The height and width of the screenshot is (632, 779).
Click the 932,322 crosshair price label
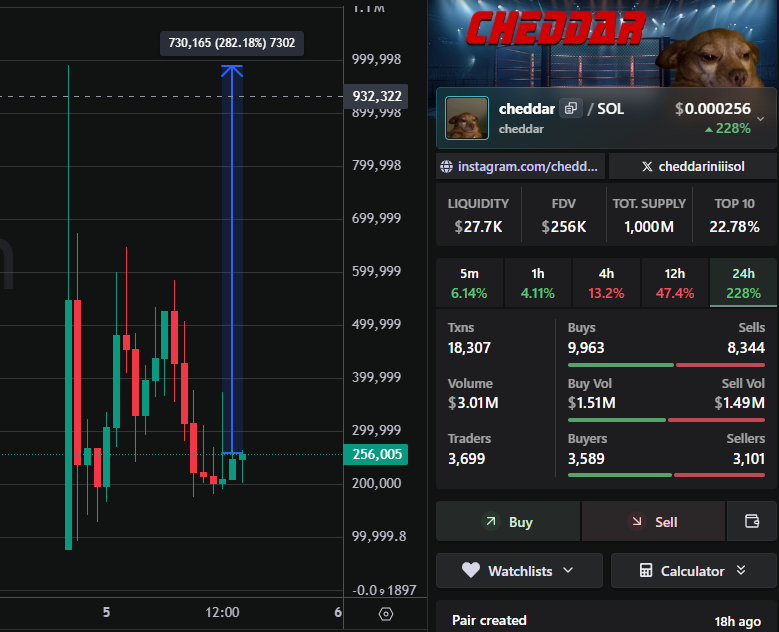click(x=376, y=96)
